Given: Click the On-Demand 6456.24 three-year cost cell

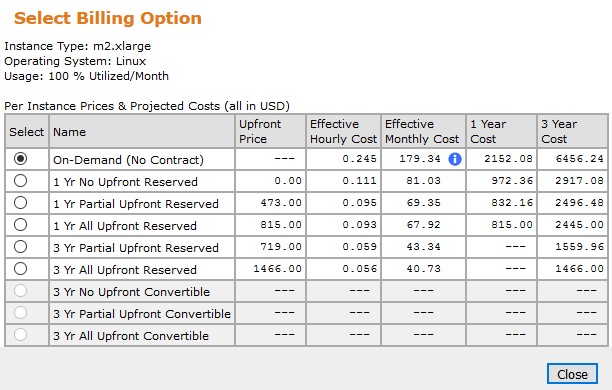Looking at the screenshot, I should pos(573,159).
